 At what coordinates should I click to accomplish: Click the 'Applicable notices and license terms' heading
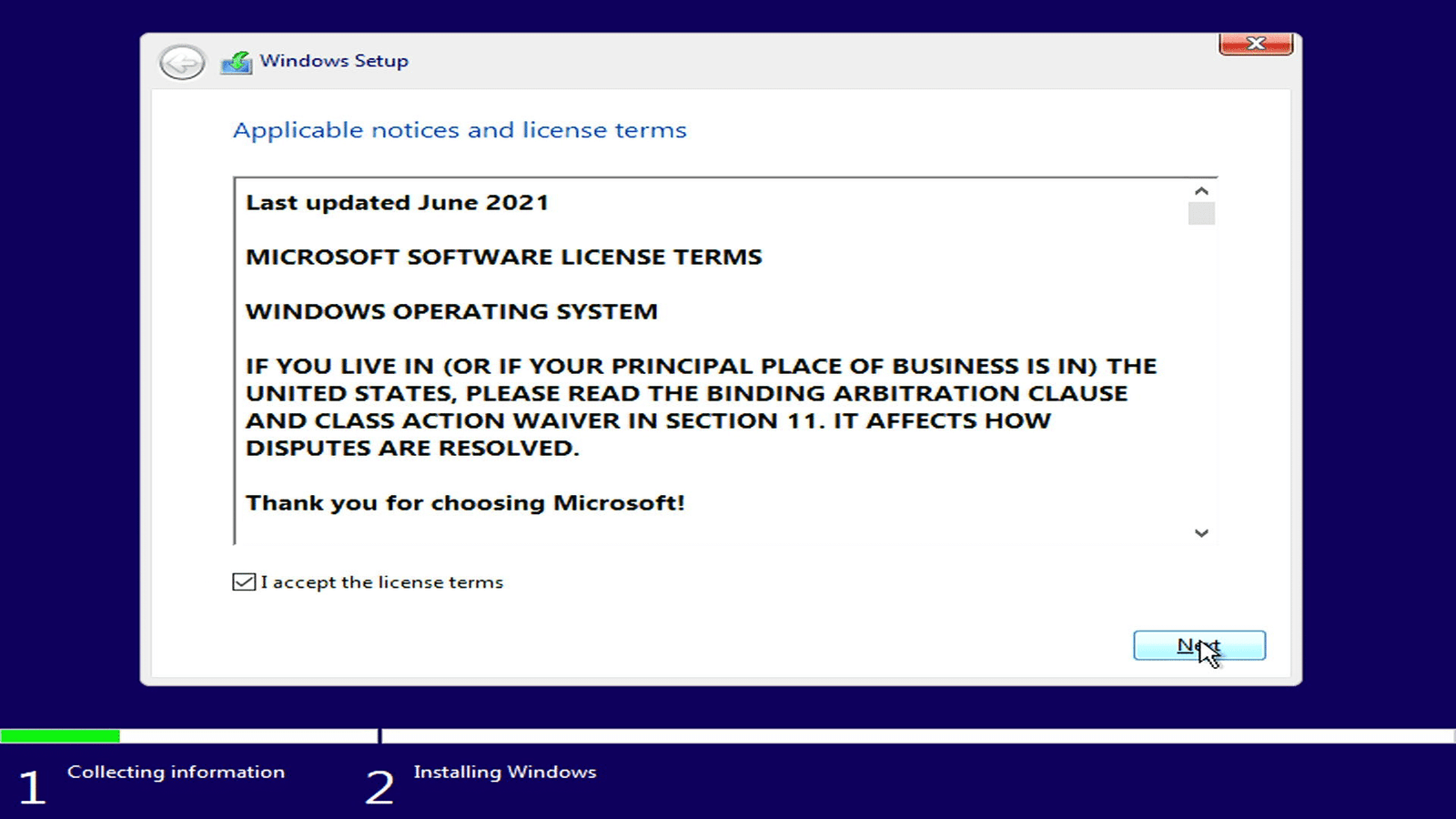point(460,130)
